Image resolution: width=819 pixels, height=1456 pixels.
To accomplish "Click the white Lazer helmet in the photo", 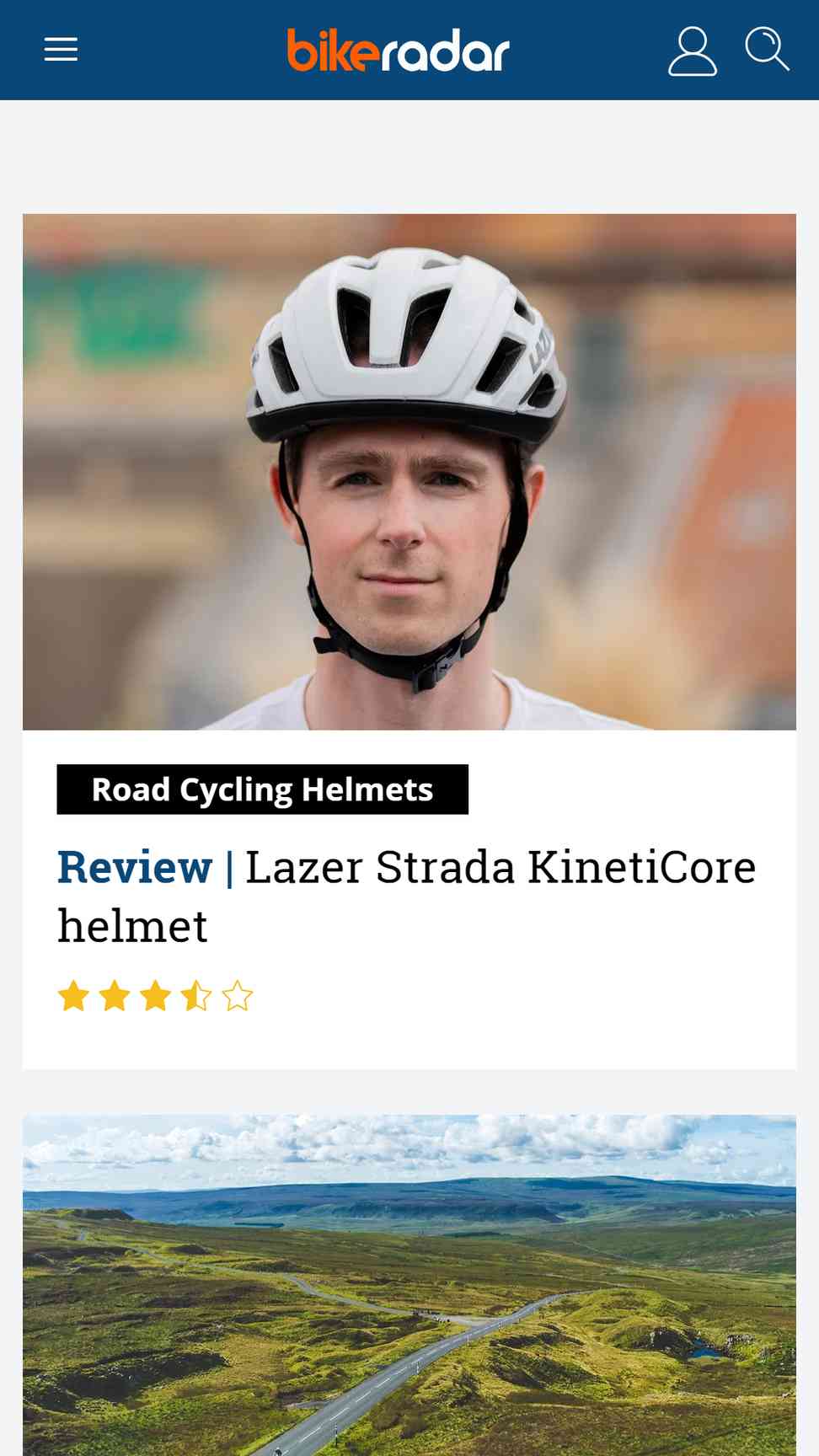I will [407, 341].
